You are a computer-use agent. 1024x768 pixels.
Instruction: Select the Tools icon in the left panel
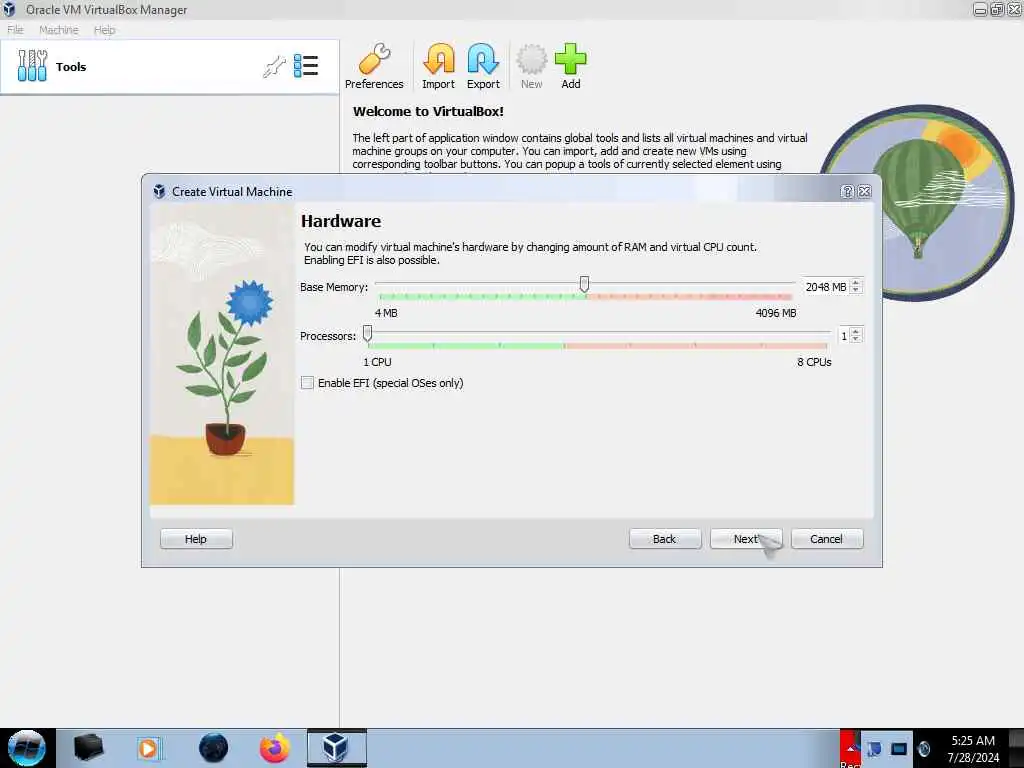[32, 66]
